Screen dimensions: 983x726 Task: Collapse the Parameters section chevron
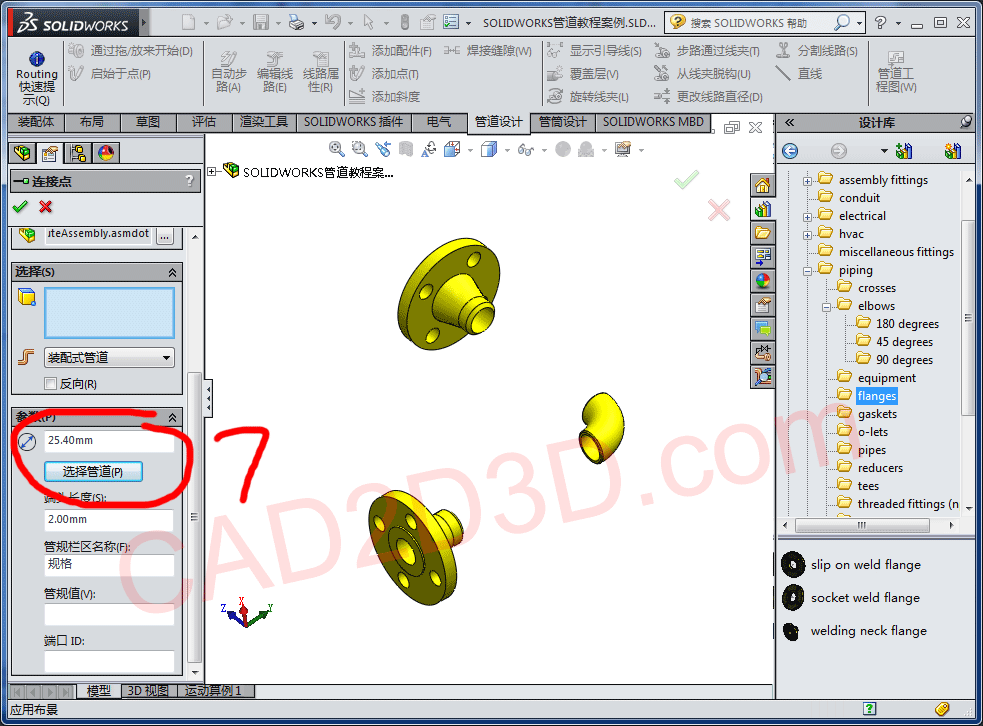172,417
